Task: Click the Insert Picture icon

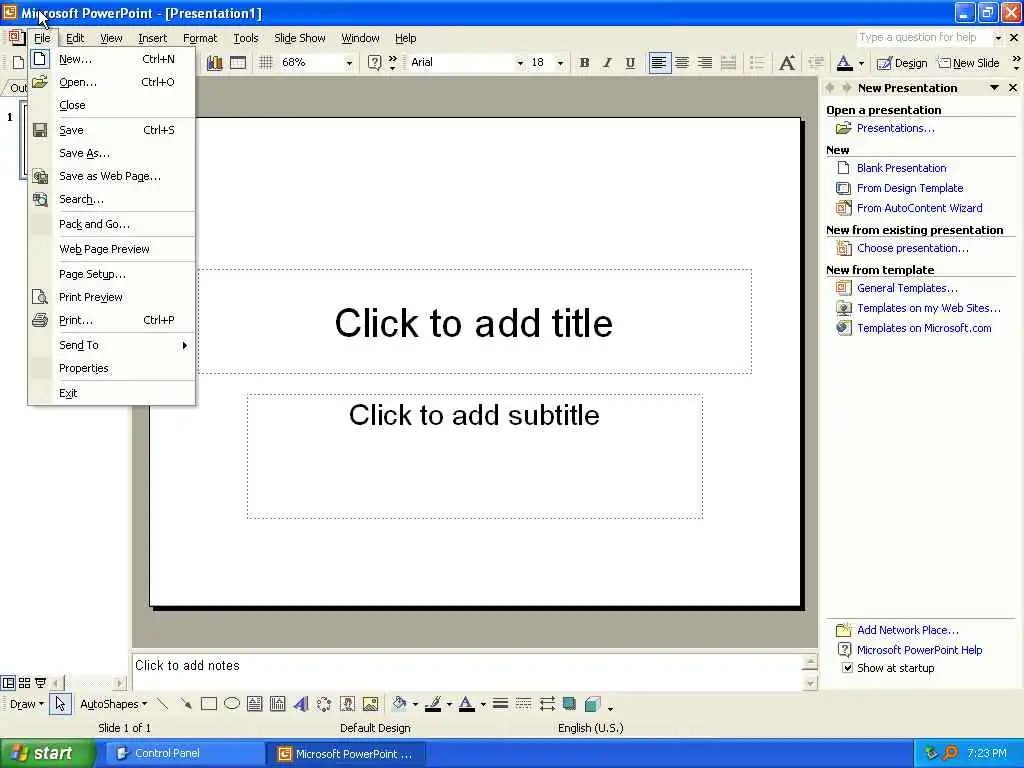Action: click(x=370, y=704)
